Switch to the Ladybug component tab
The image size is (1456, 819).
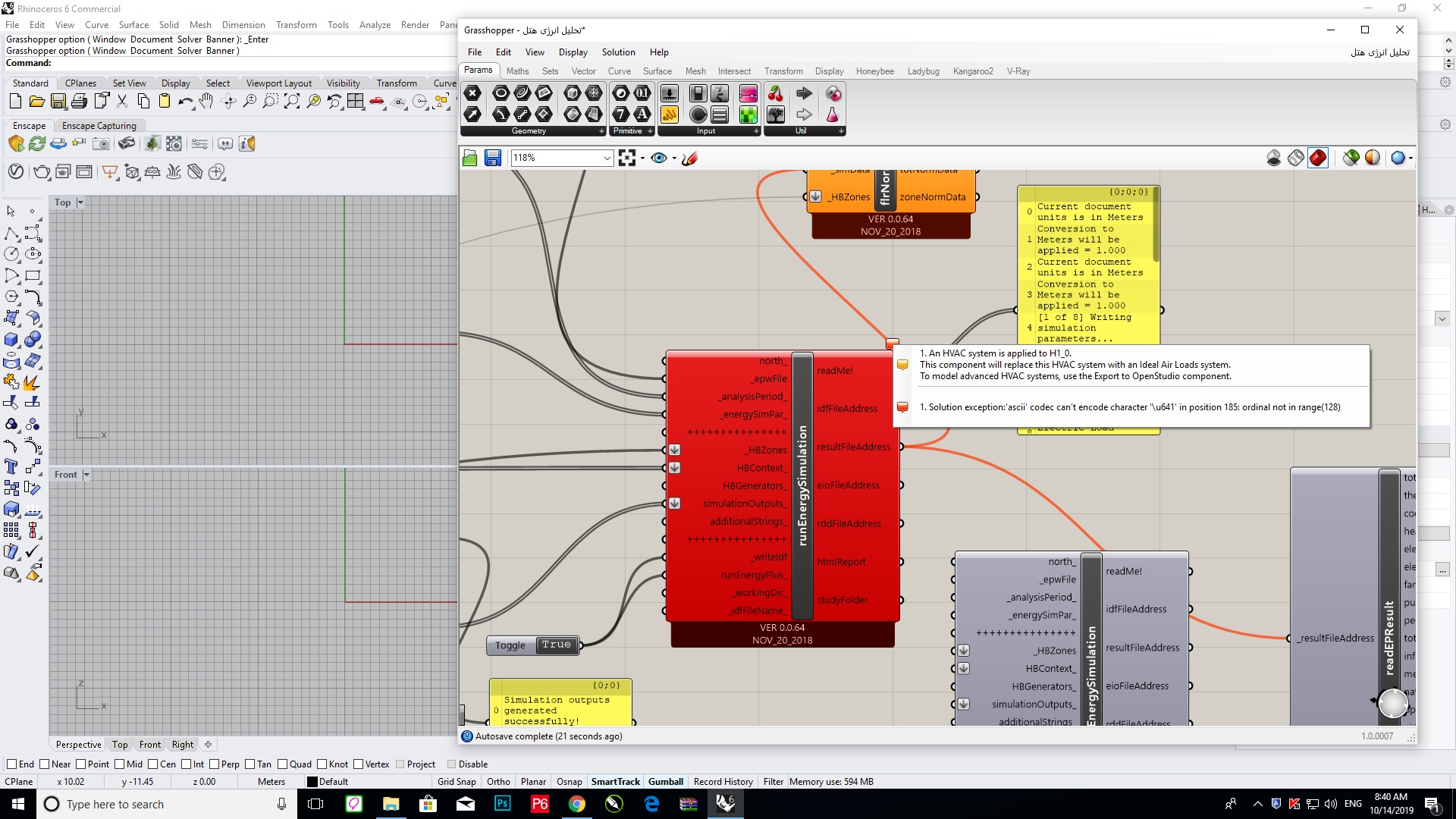click(923, 71)
